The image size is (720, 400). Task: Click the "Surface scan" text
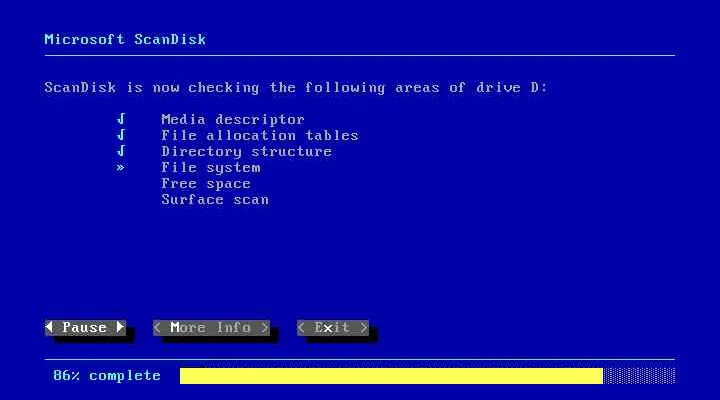215,200
